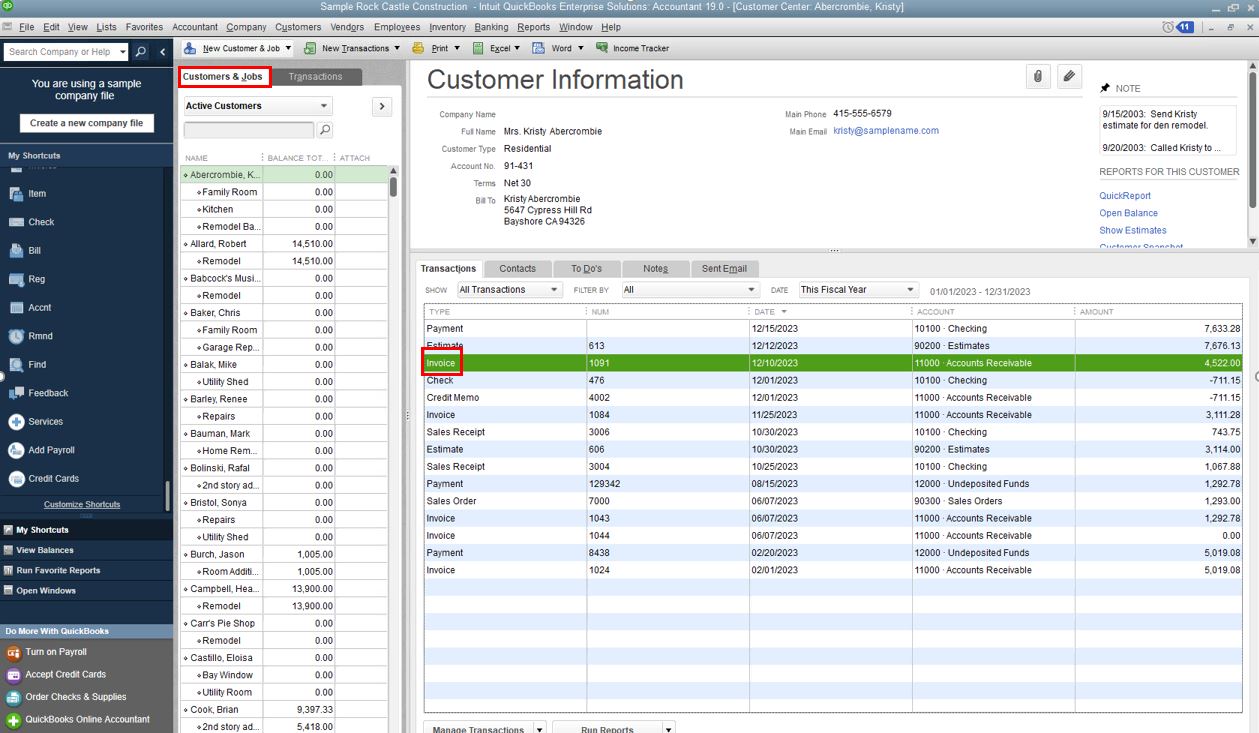Switch to the Contacts tab
1259x733 pixels.
point(518,268)
